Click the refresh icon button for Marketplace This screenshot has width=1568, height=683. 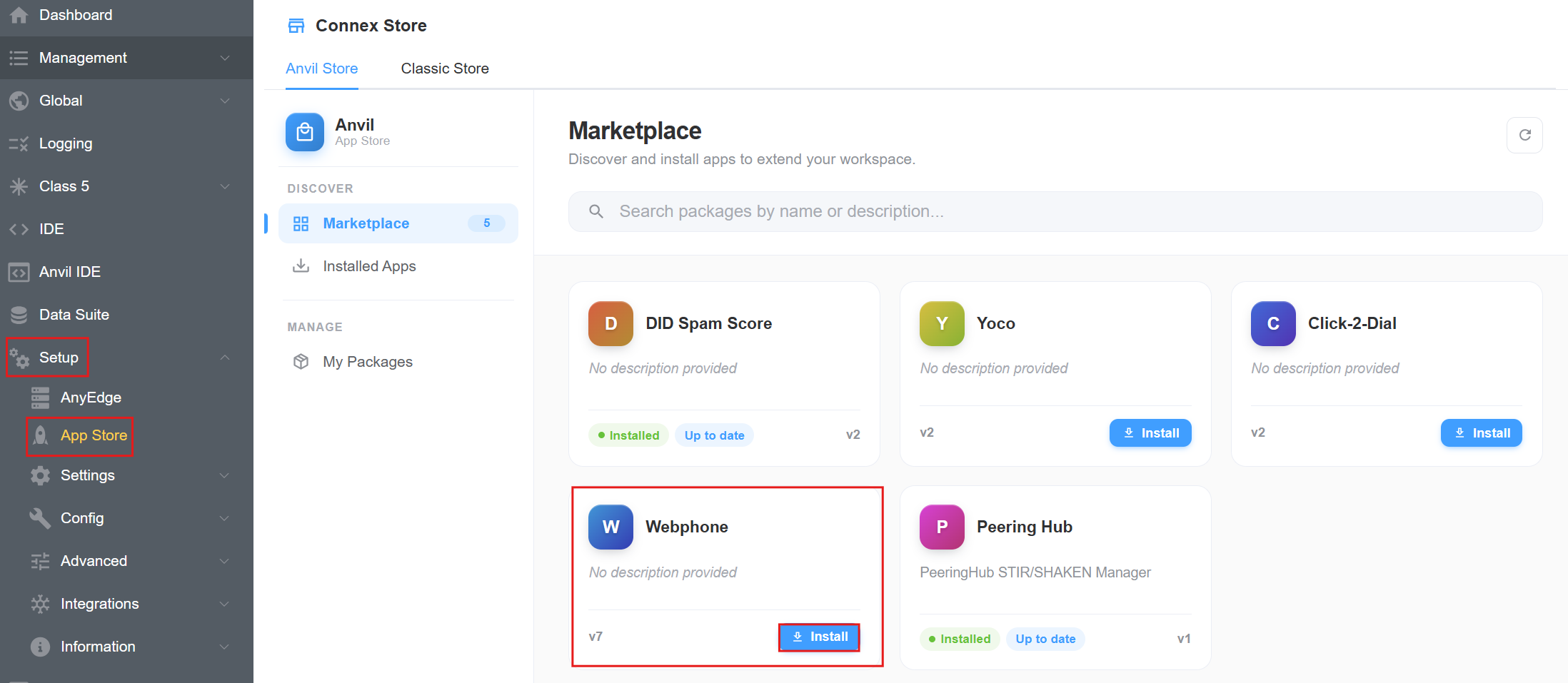point(1524,135)
